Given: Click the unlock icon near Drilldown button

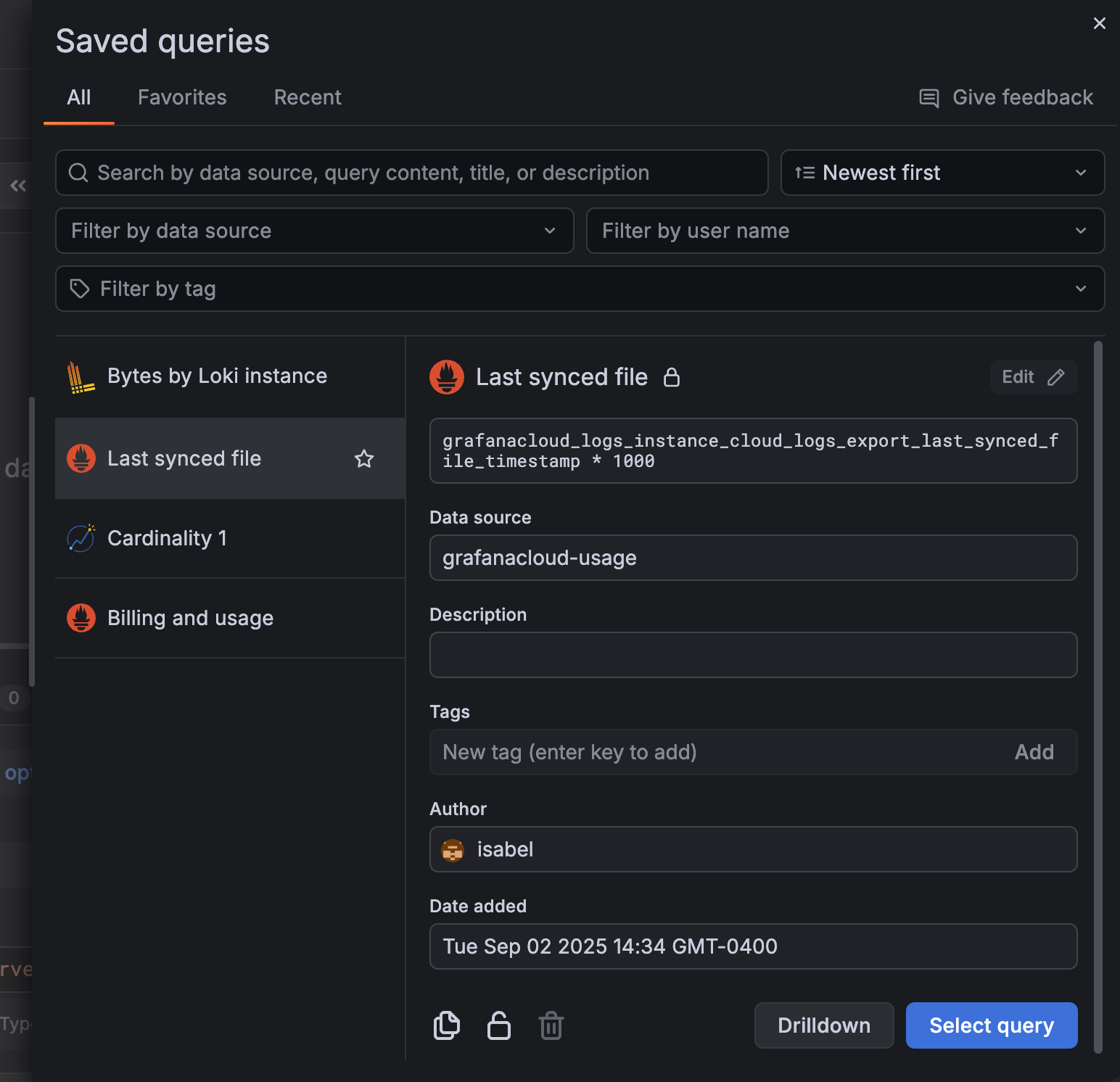Looking at the screenshot, I should (x=499, y=1025).
